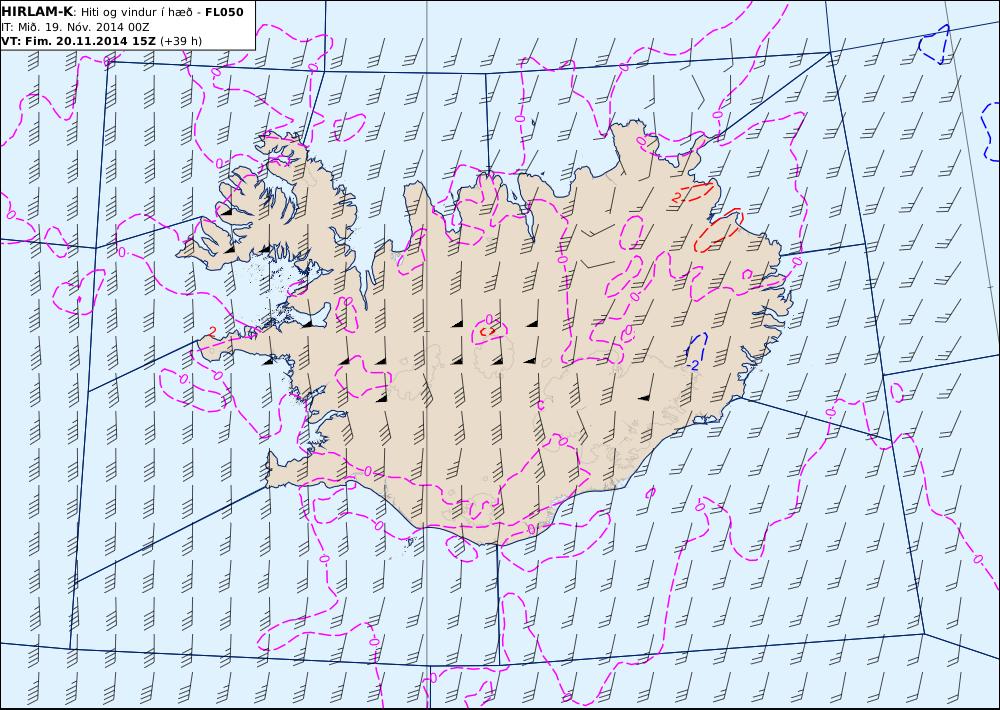Click the "VT: Fim. 20.11.2014 15Z" valid time
1000x710 pixels.
(x=78, y=41)
